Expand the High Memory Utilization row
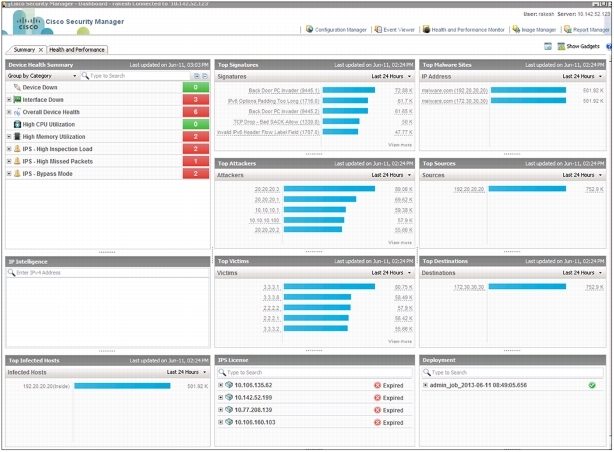The width and height of the screenshot is (614, 452). pyautogui.click(x=9, y=136)
